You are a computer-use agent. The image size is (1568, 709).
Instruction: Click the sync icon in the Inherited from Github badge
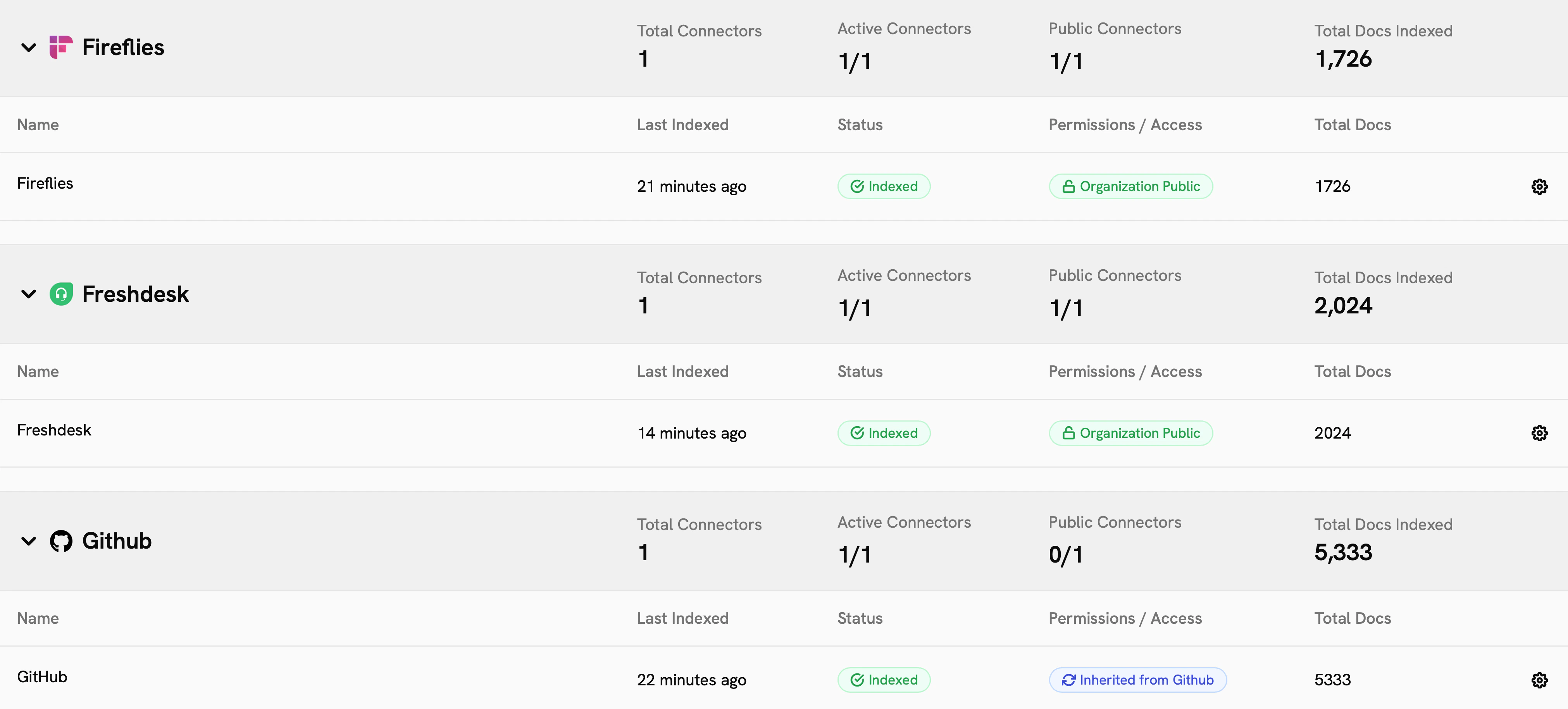(1069, 680)
